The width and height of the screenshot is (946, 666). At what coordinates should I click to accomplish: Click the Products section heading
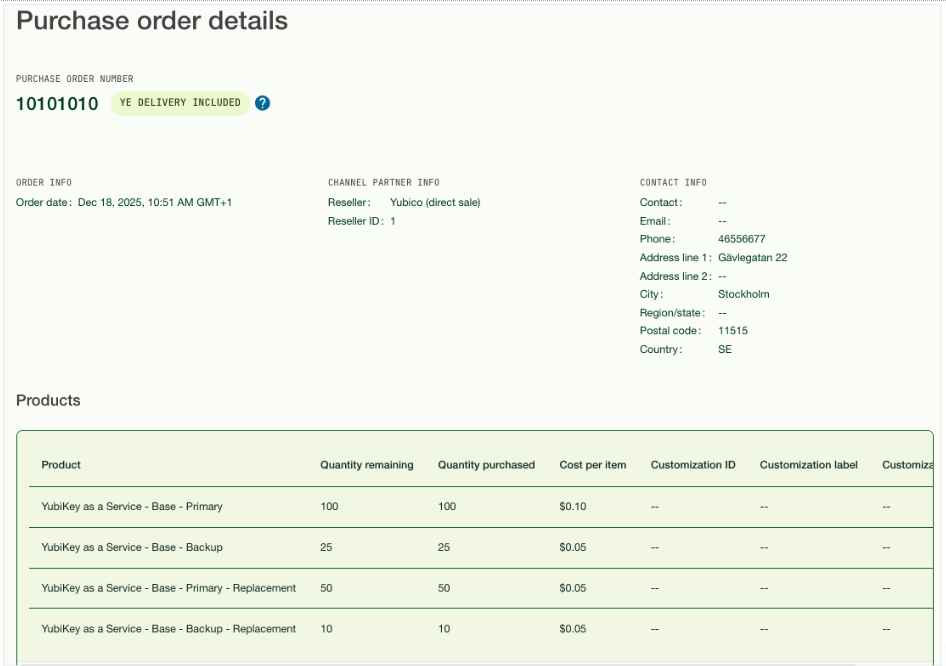[x=48, y=401]
